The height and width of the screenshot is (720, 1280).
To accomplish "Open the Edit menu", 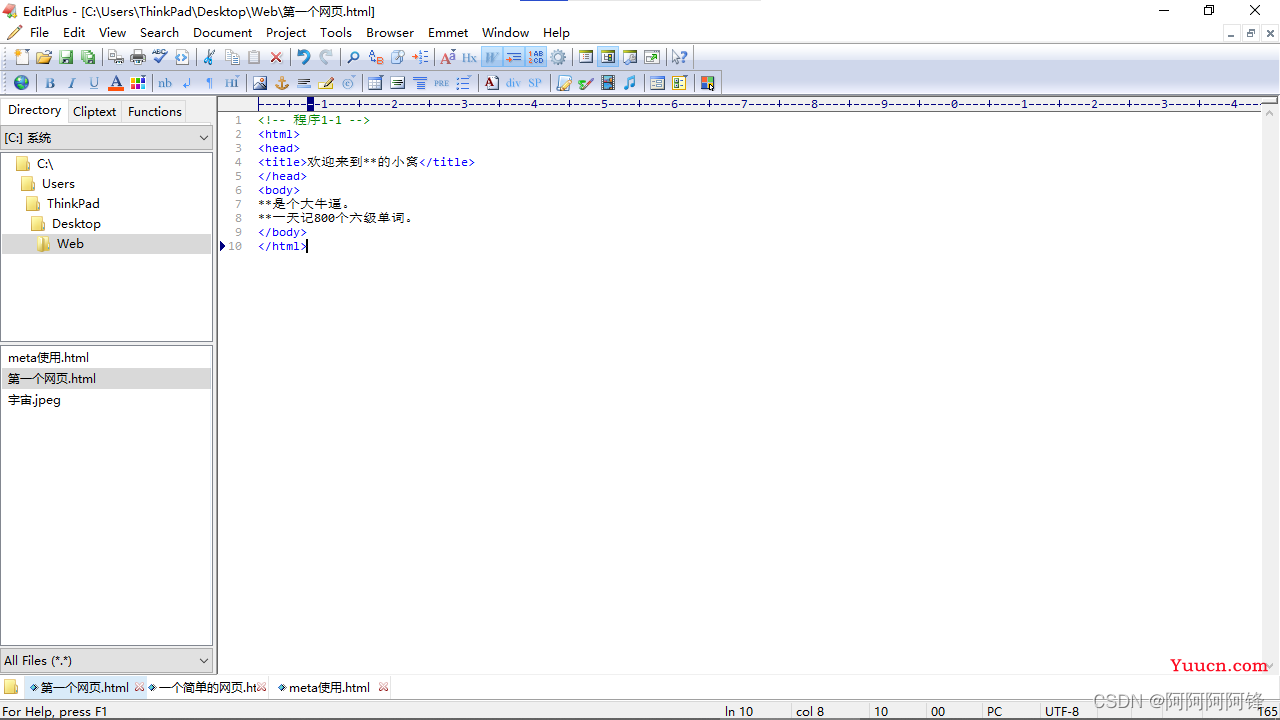I will (x=74, y=32).
